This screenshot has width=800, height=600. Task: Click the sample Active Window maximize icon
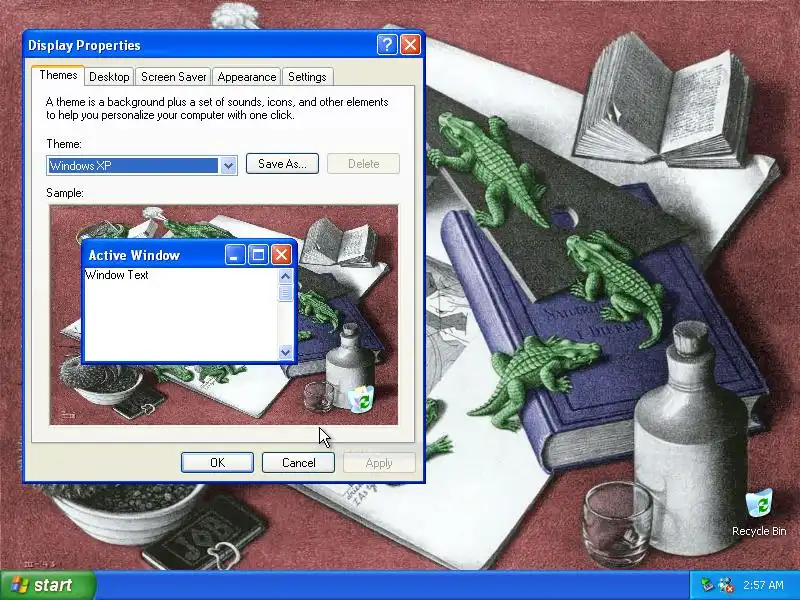[x=258, y=255]
